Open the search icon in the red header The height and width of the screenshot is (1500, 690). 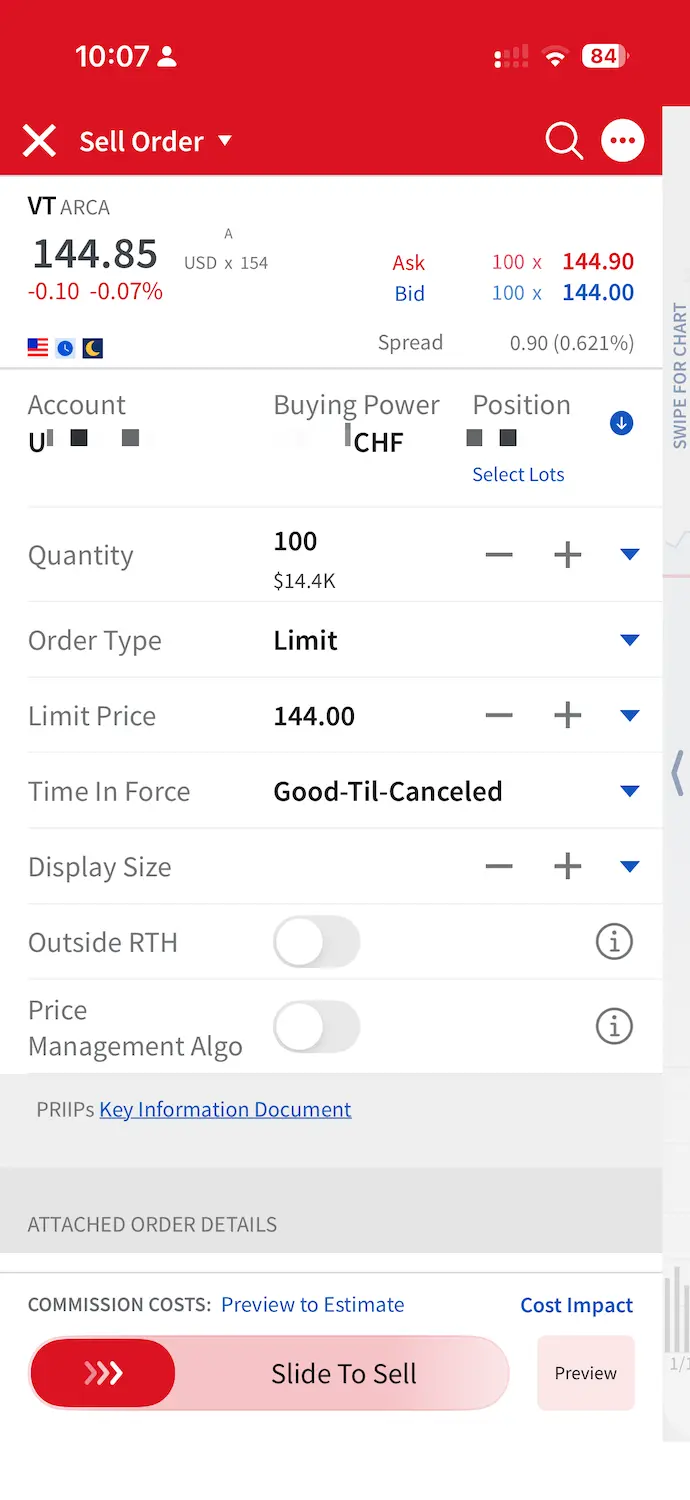(563, 141)
